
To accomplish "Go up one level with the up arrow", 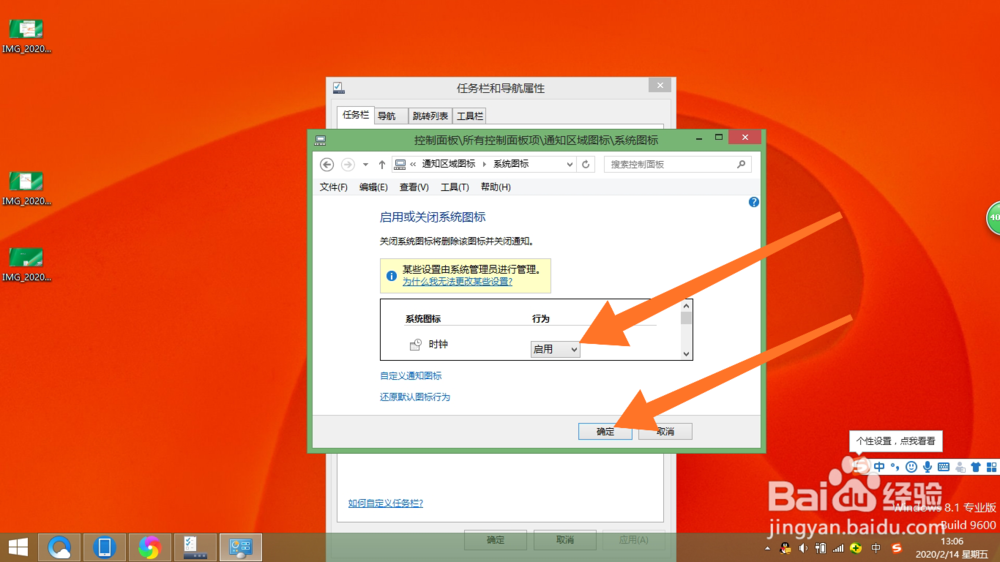I will click(x=382, y=165).
